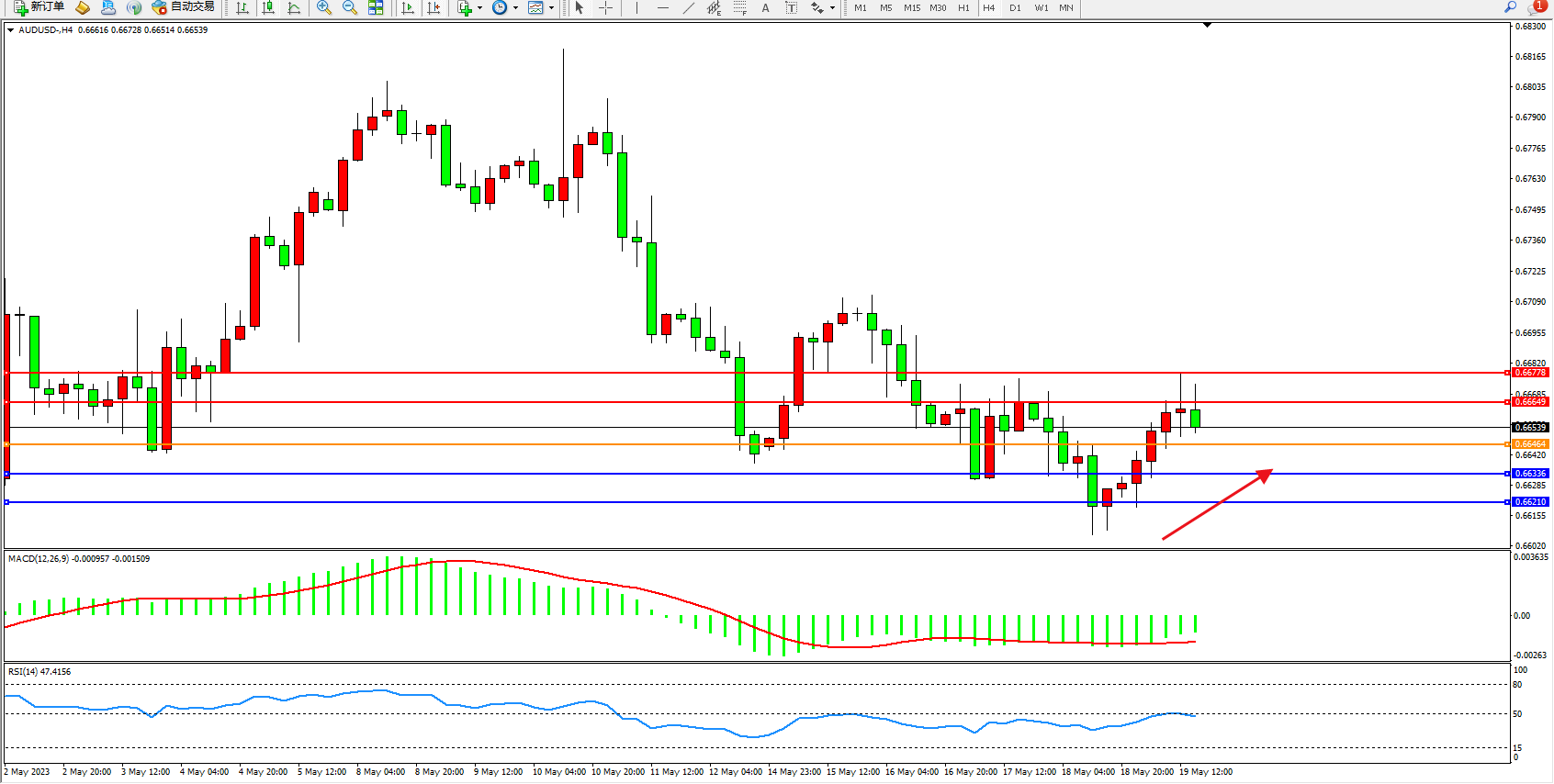Image resolution: width=1554 pixels, height=784 pixels.
Task: Click the New Order (新订单) button
Action: click(39, 7)
